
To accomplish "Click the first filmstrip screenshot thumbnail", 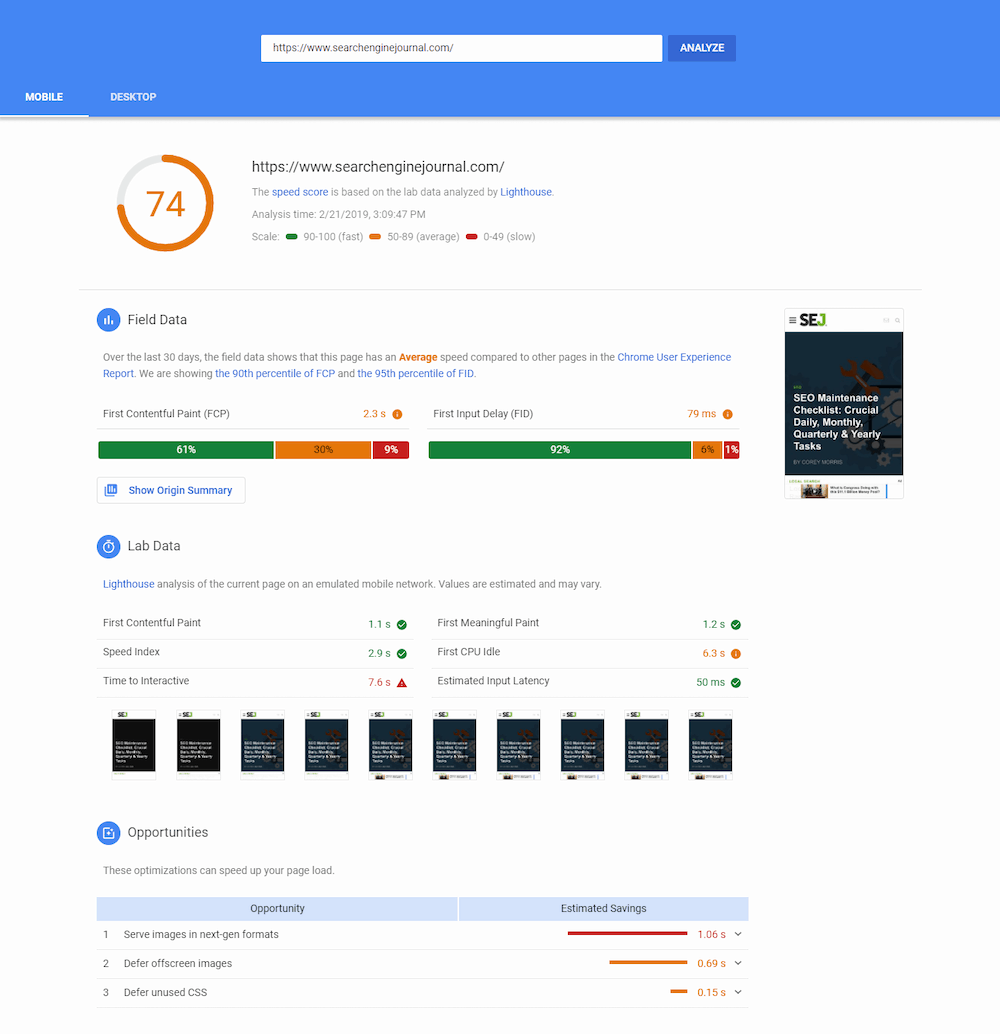I will [x=134, y=745].
